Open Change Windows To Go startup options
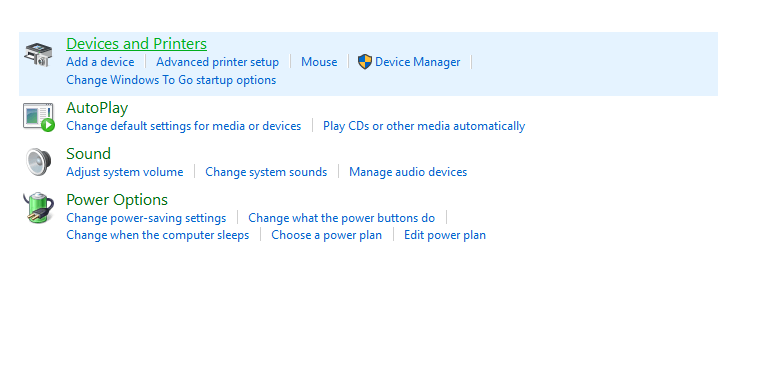The image size is (765, 382). (x=171, y=80)
